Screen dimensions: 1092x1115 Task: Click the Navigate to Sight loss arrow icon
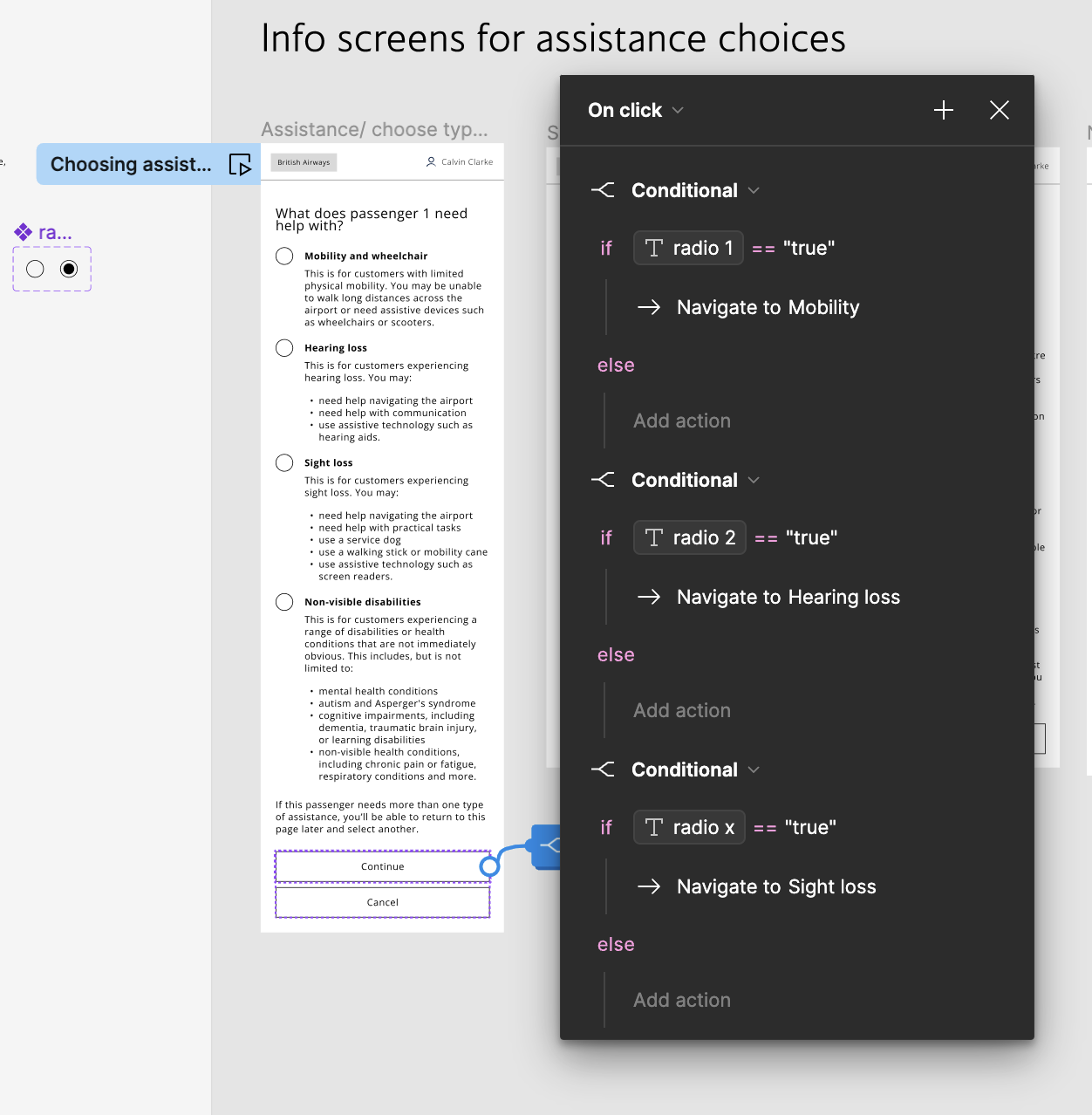[x=649, y=886]
